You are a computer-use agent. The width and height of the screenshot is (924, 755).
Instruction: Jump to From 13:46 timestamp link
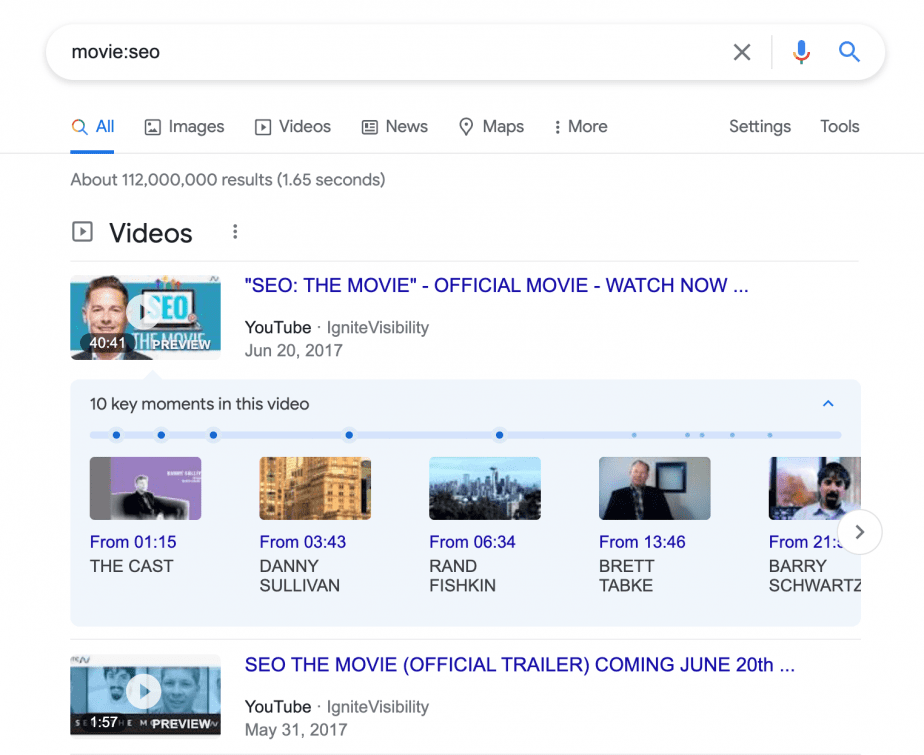tap(642, 542)
